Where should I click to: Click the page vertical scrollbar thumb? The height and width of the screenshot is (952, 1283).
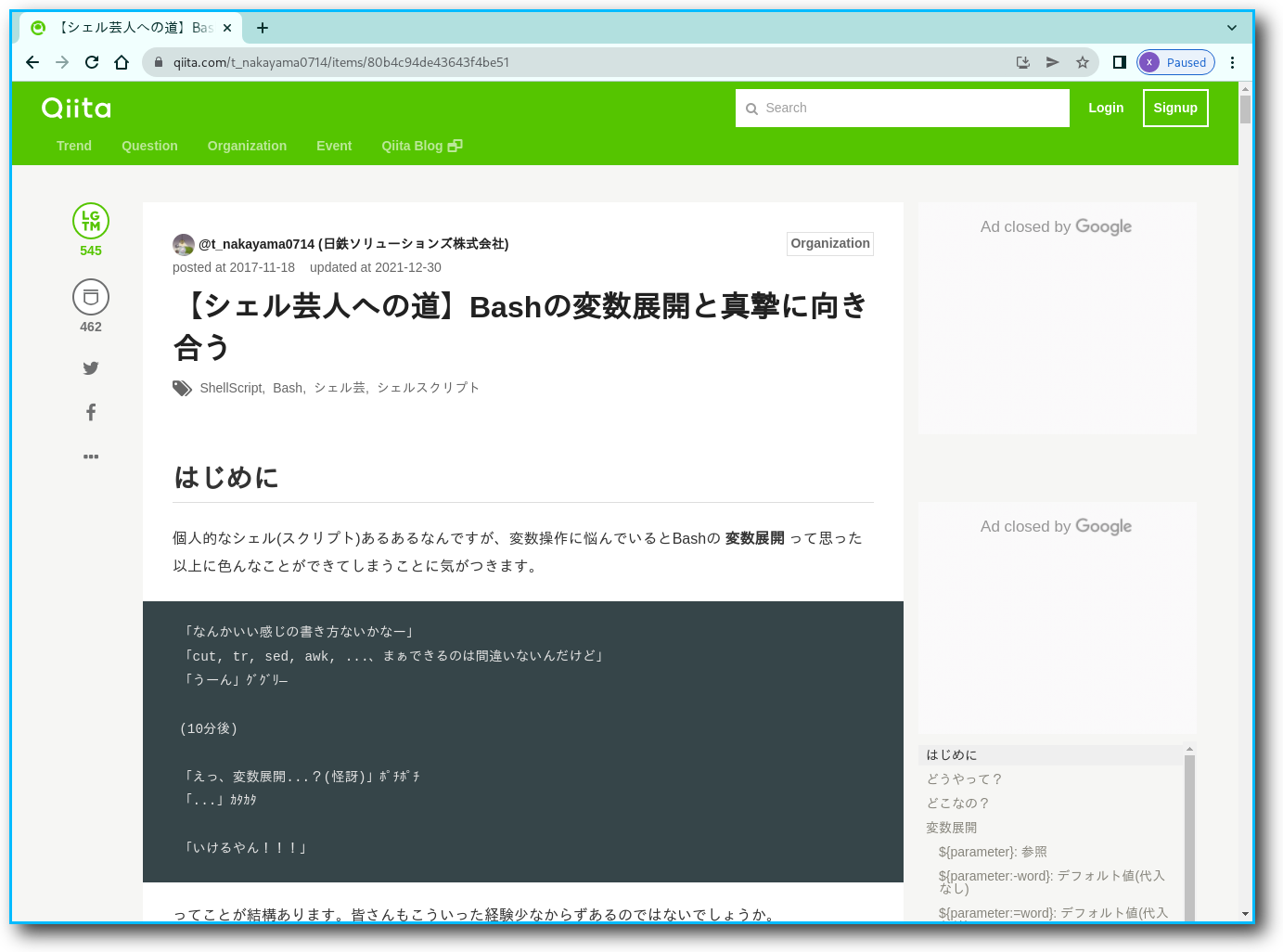pyautogui.click(x=1245, y=109)
